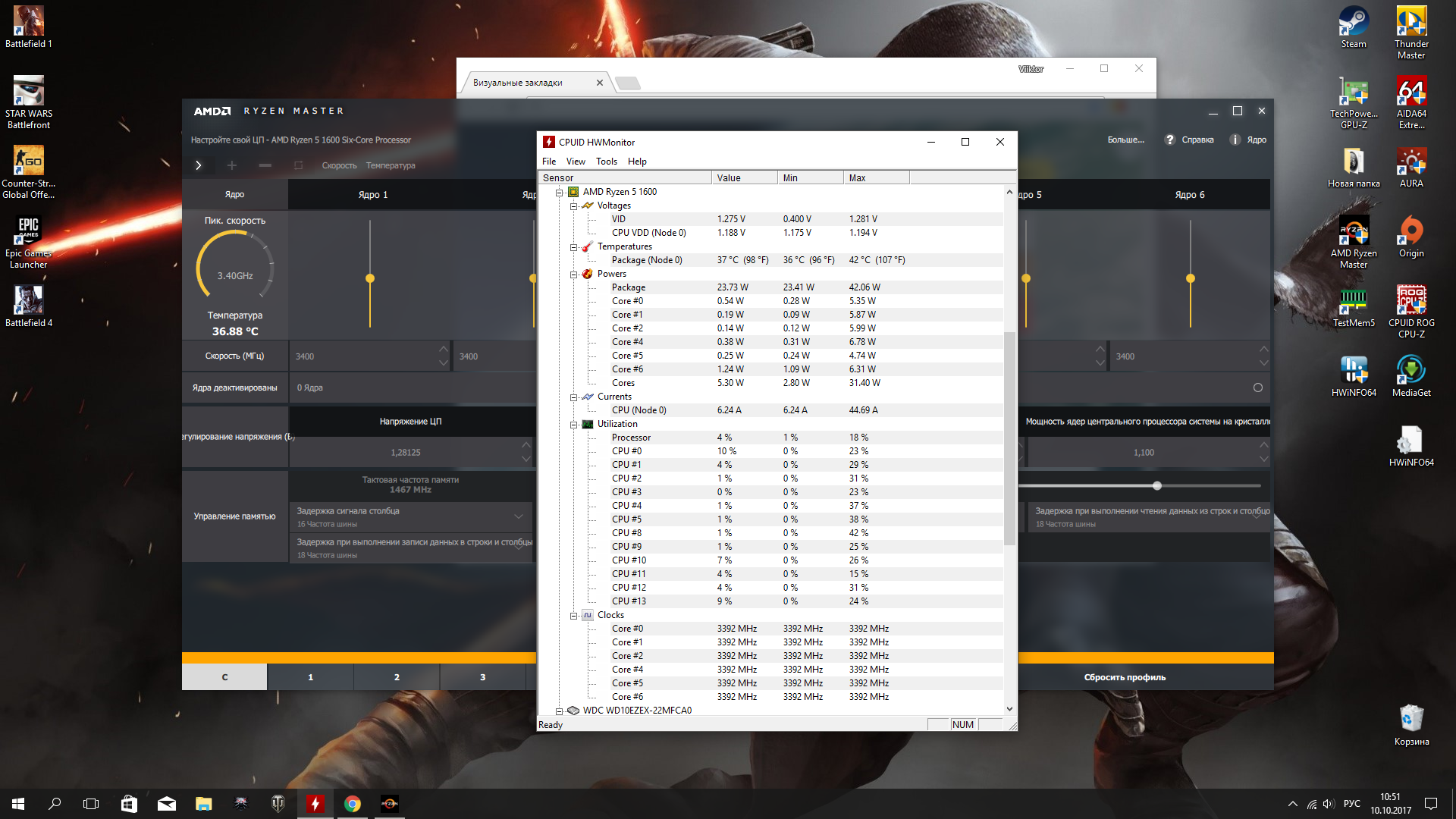Open the CPUID ROG CPU-Z shortcut

point(1411,301)
